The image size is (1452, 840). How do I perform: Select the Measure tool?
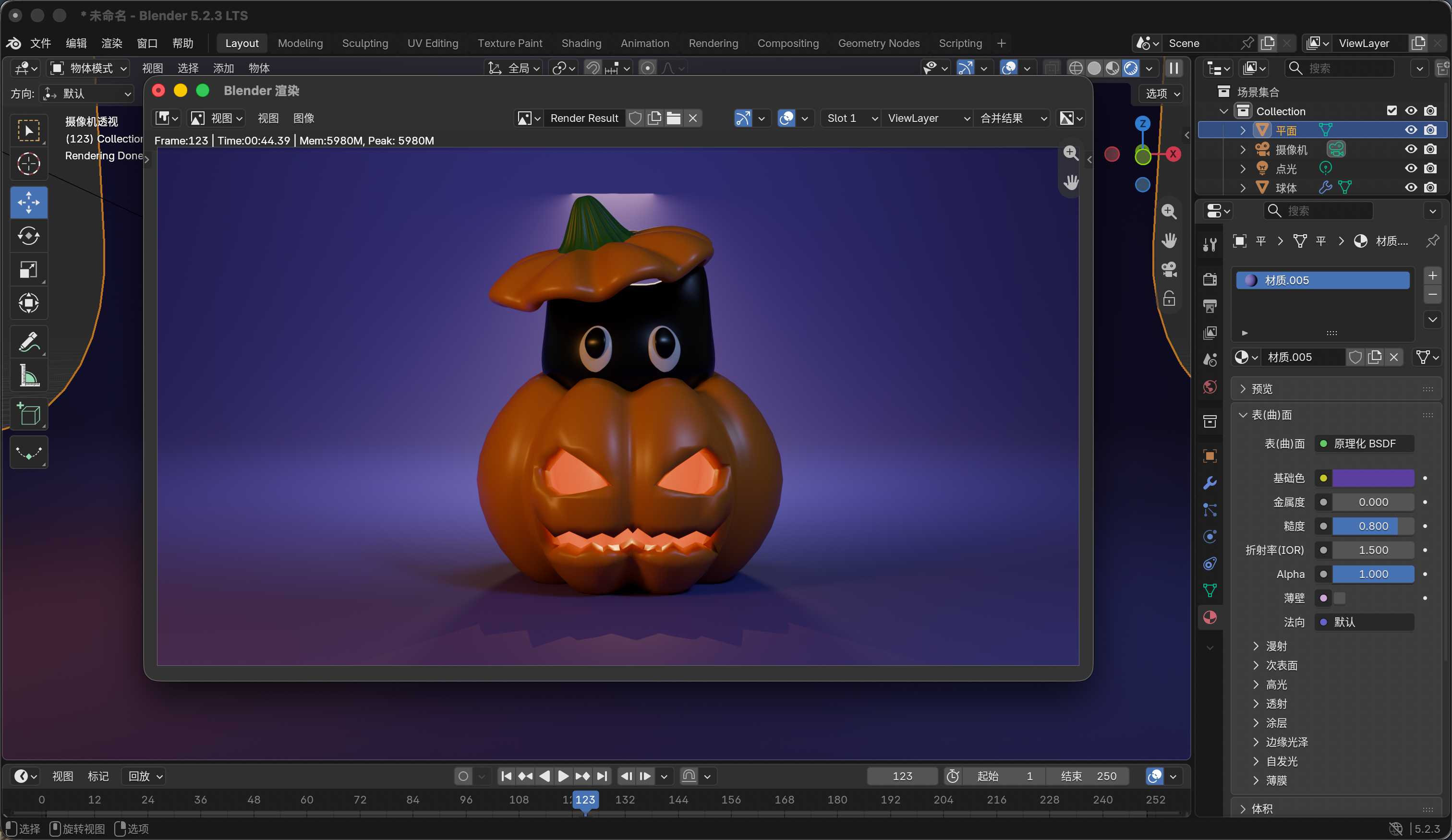pos(29,376)
